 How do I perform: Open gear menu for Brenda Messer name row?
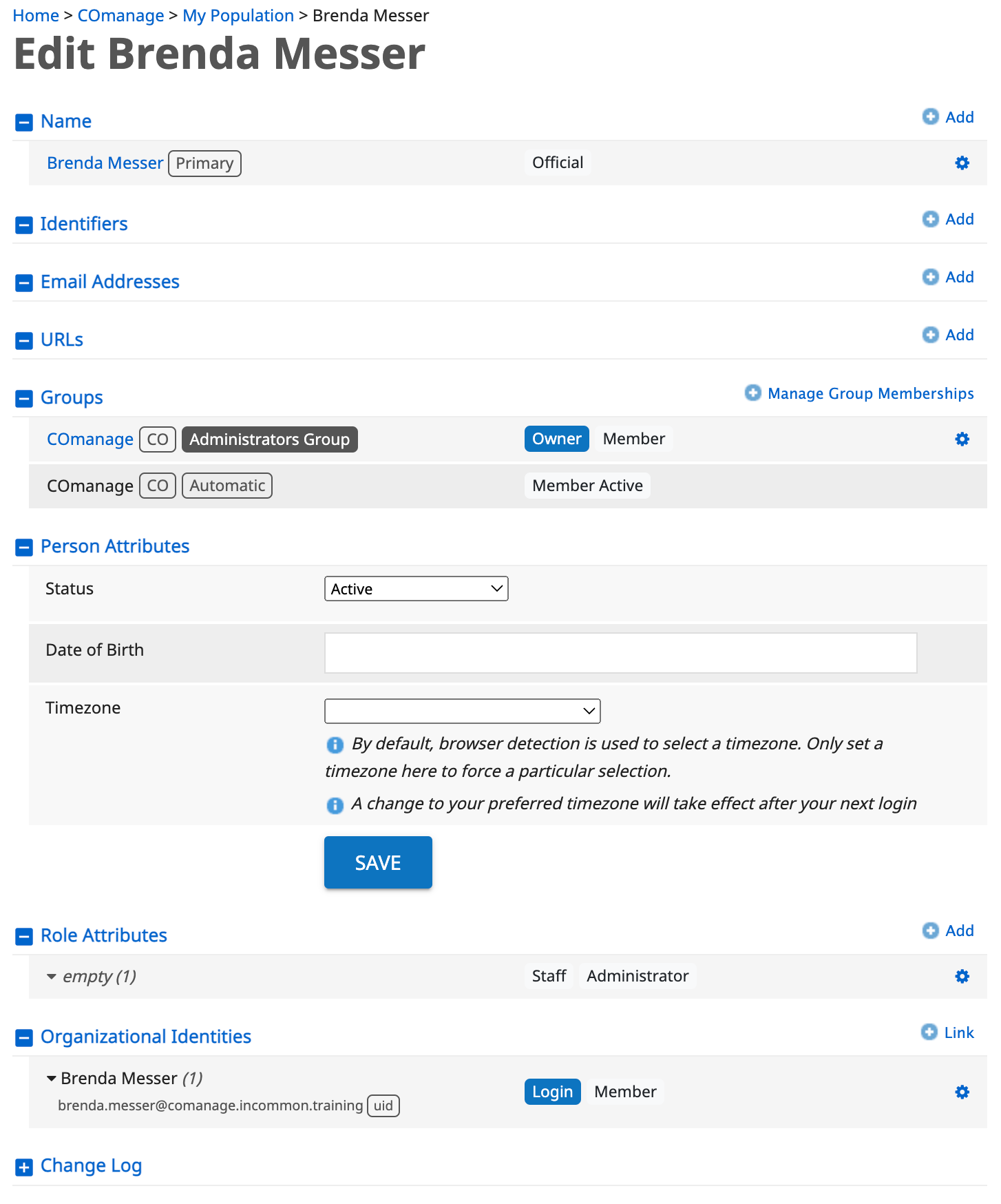pos(962,163)
